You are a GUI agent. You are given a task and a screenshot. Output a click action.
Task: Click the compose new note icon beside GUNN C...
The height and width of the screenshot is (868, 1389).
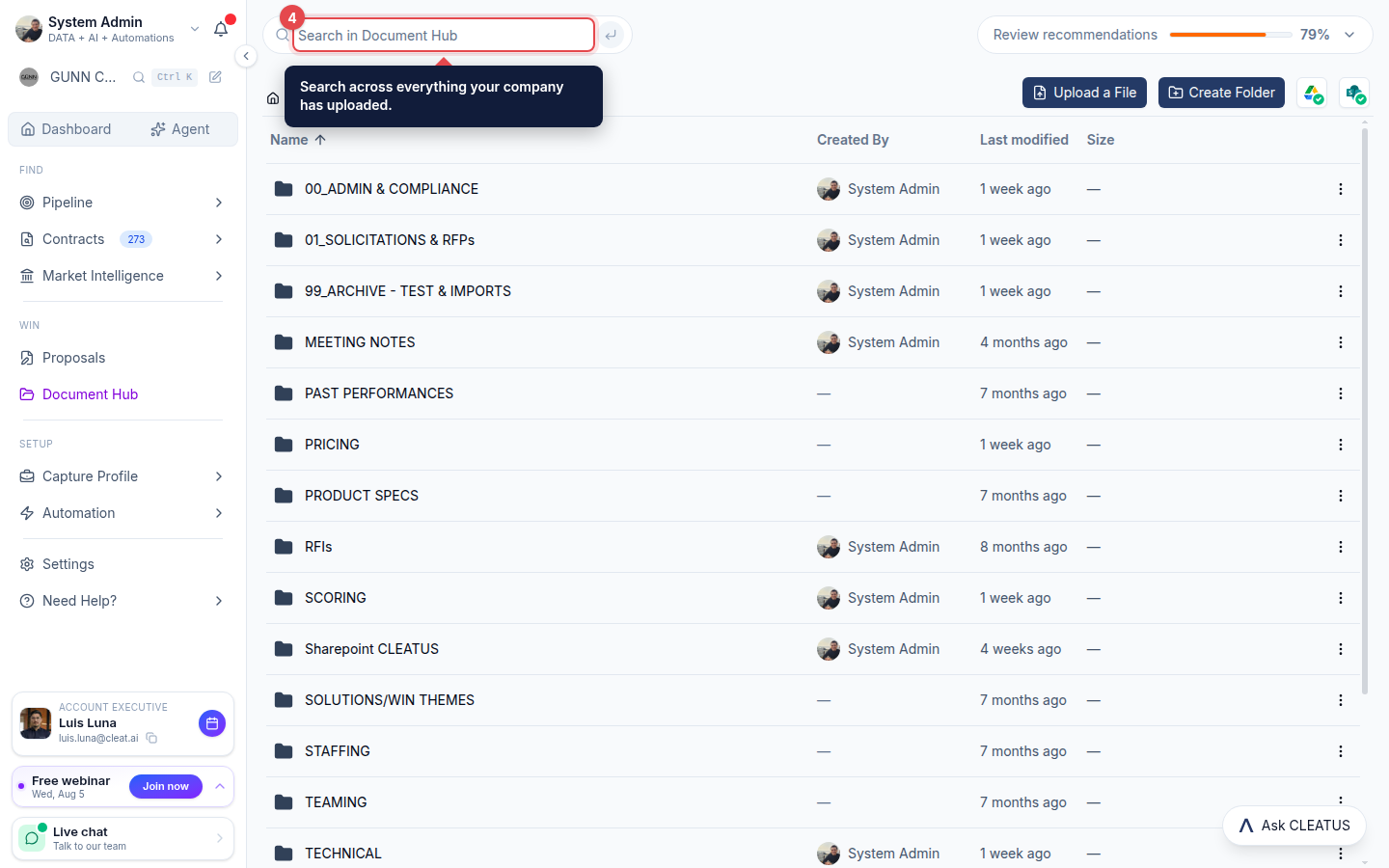point(215,77)
